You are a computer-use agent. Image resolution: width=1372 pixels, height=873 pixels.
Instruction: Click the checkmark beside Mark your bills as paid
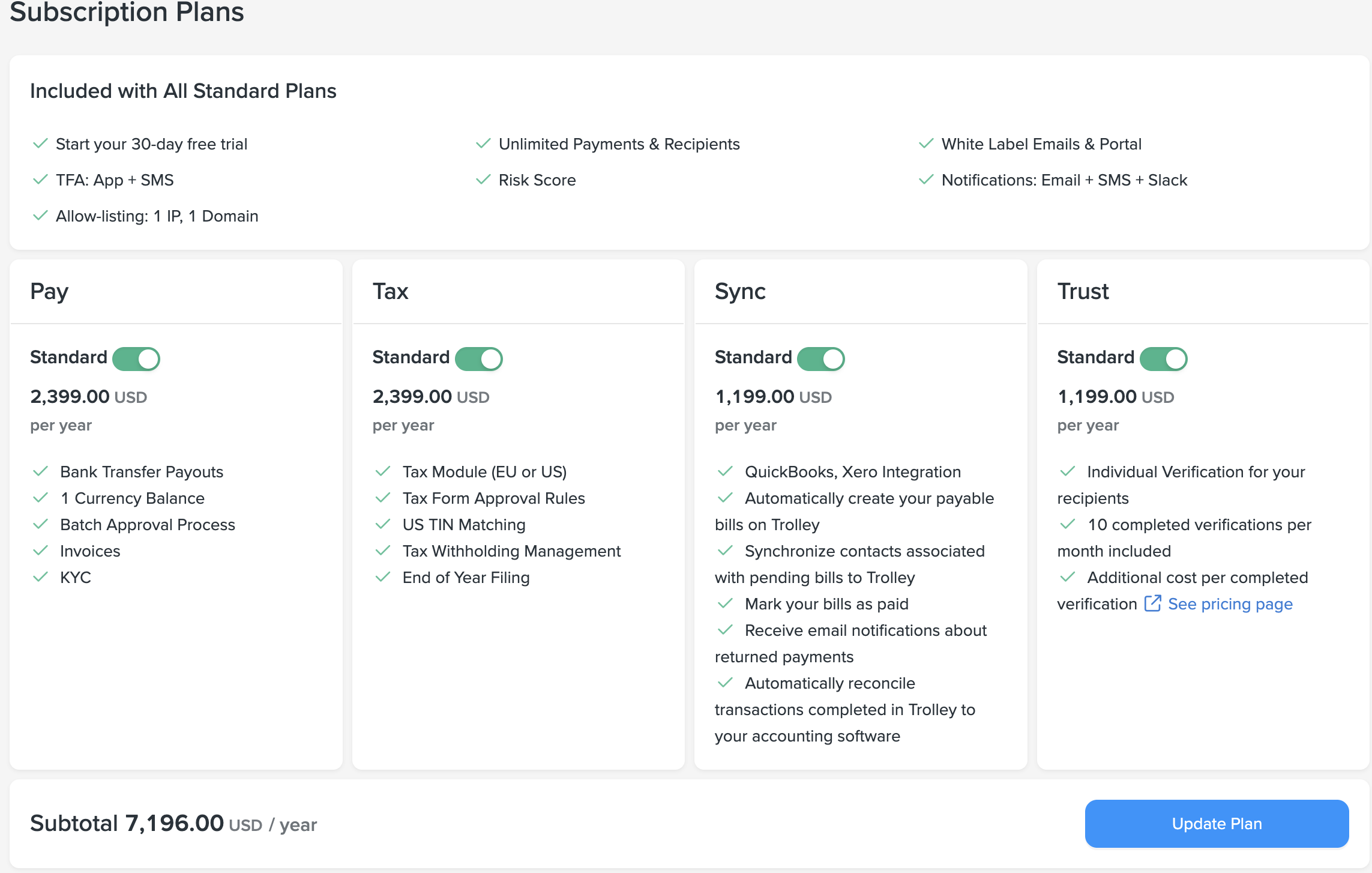[x=725, y=603]
